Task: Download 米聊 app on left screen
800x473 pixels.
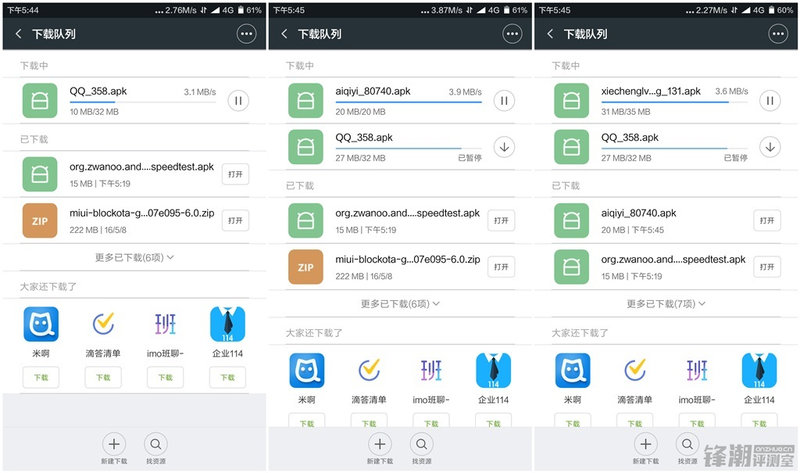Action: (x=41, y=377)
